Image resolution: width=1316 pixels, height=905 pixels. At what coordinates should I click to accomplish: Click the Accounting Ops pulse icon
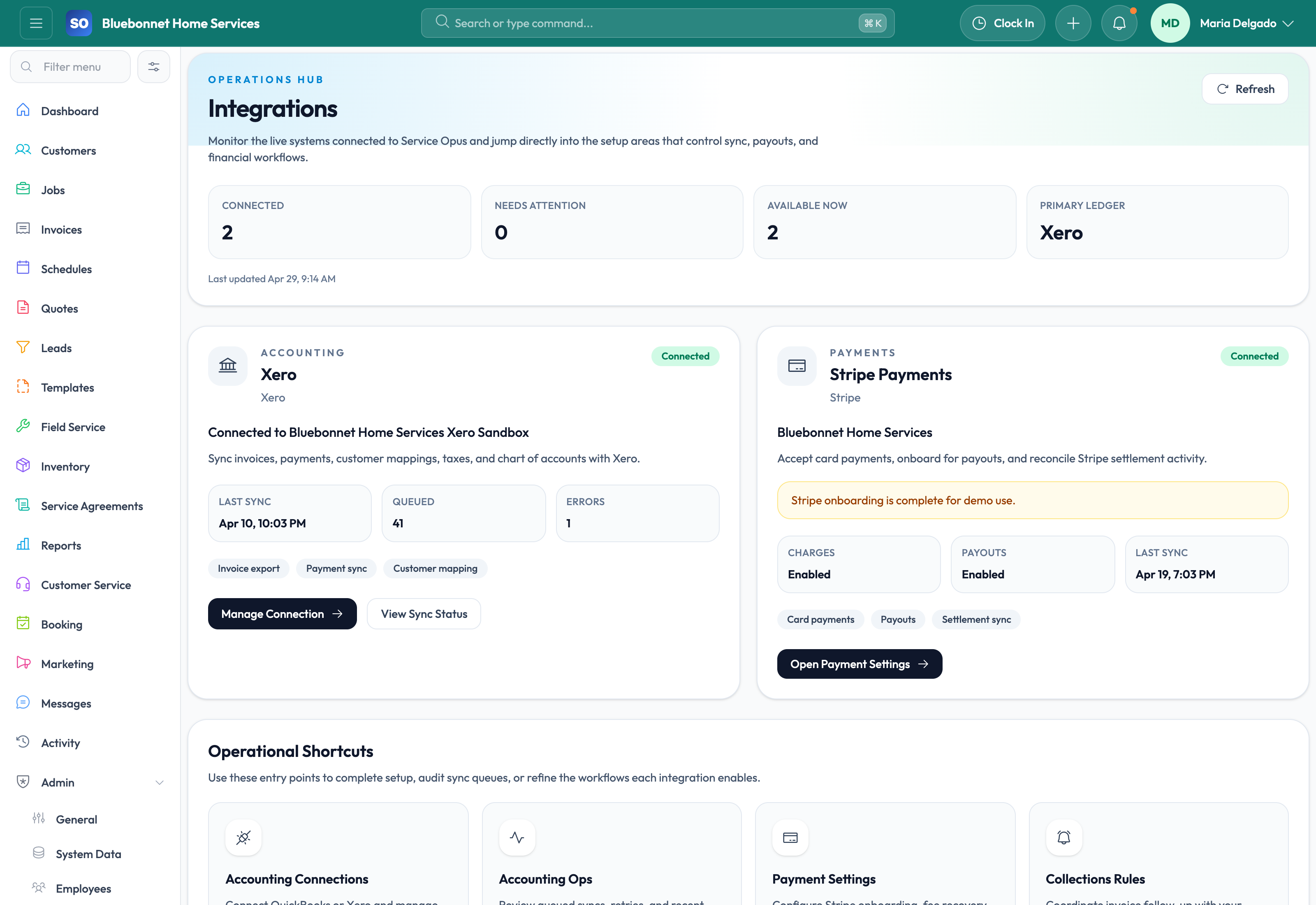[x=517, y=838]
